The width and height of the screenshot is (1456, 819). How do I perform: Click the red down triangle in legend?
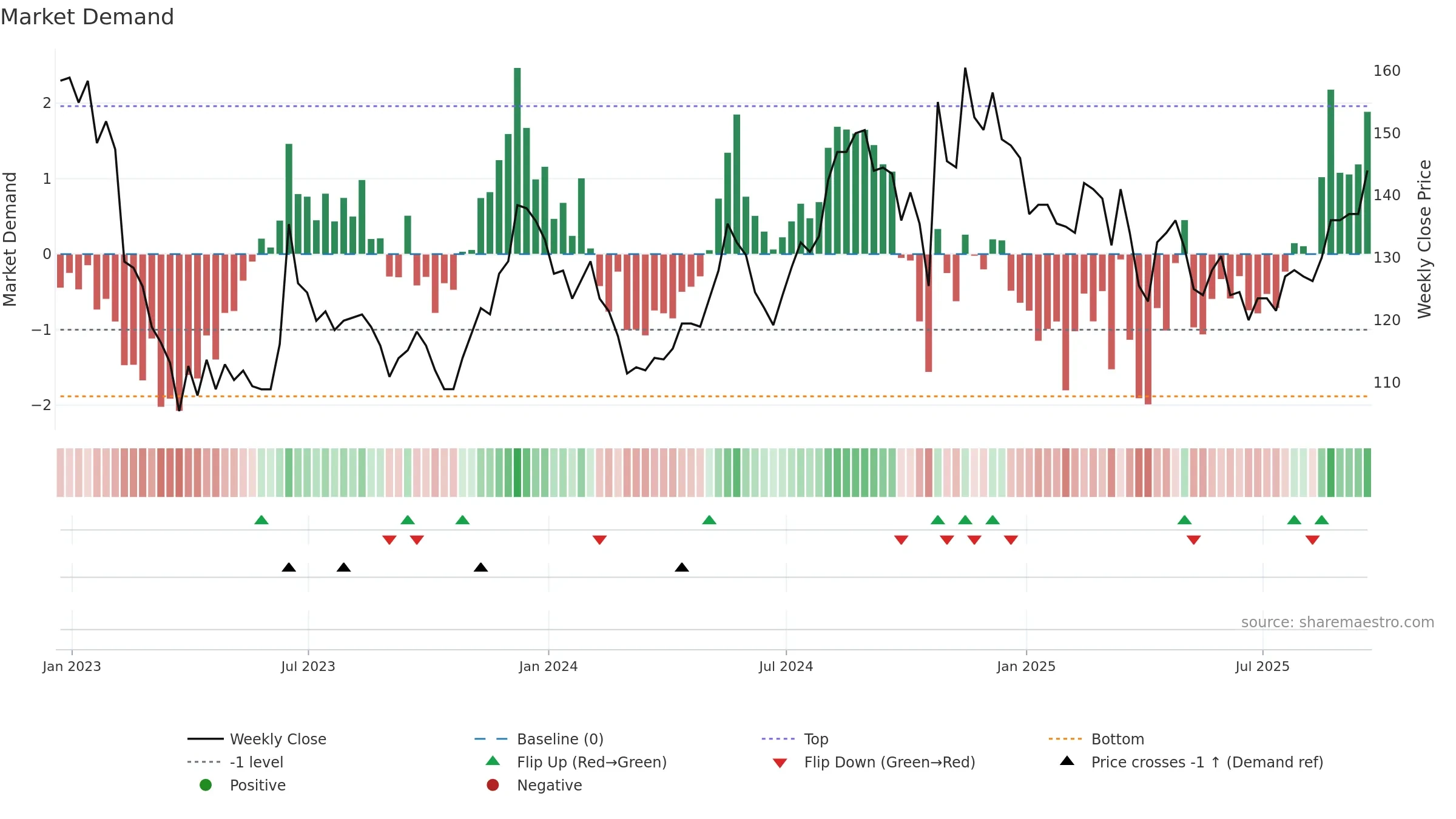[780, 763]
